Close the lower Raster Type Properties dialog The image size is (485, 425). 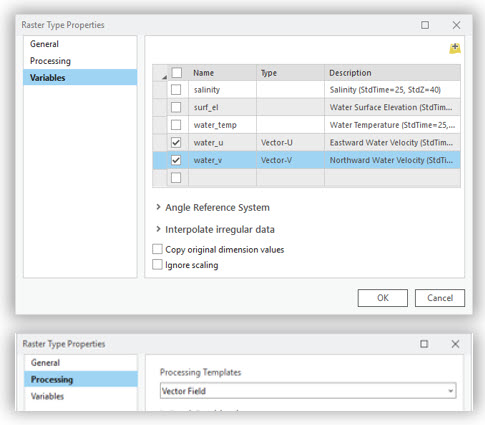[x=455, y=344]
